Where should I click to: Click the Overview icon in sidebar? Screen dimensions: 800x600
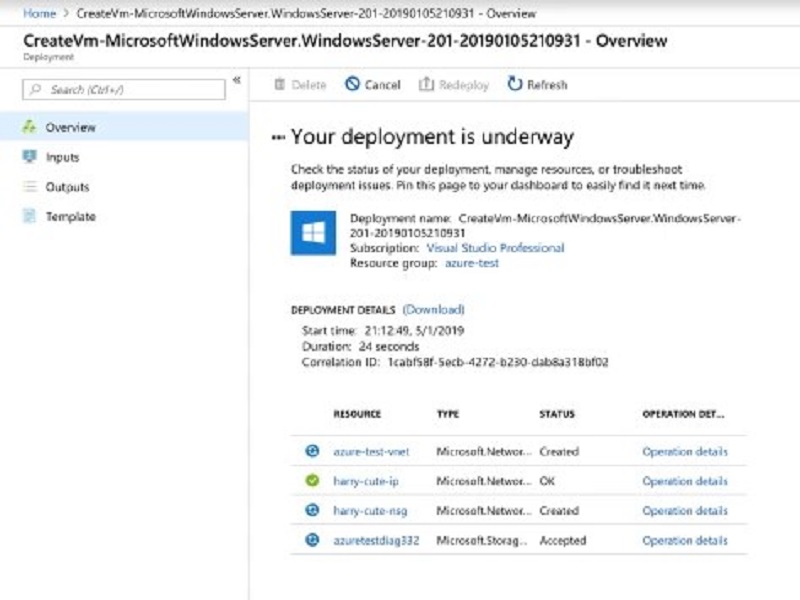point(30,127)
